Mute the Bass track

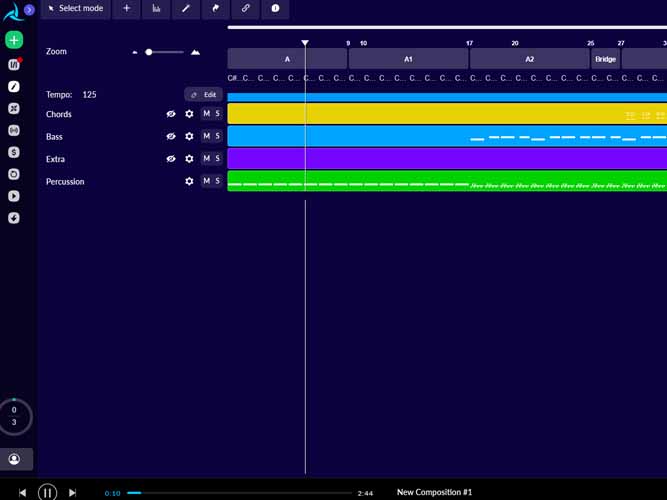206,136
